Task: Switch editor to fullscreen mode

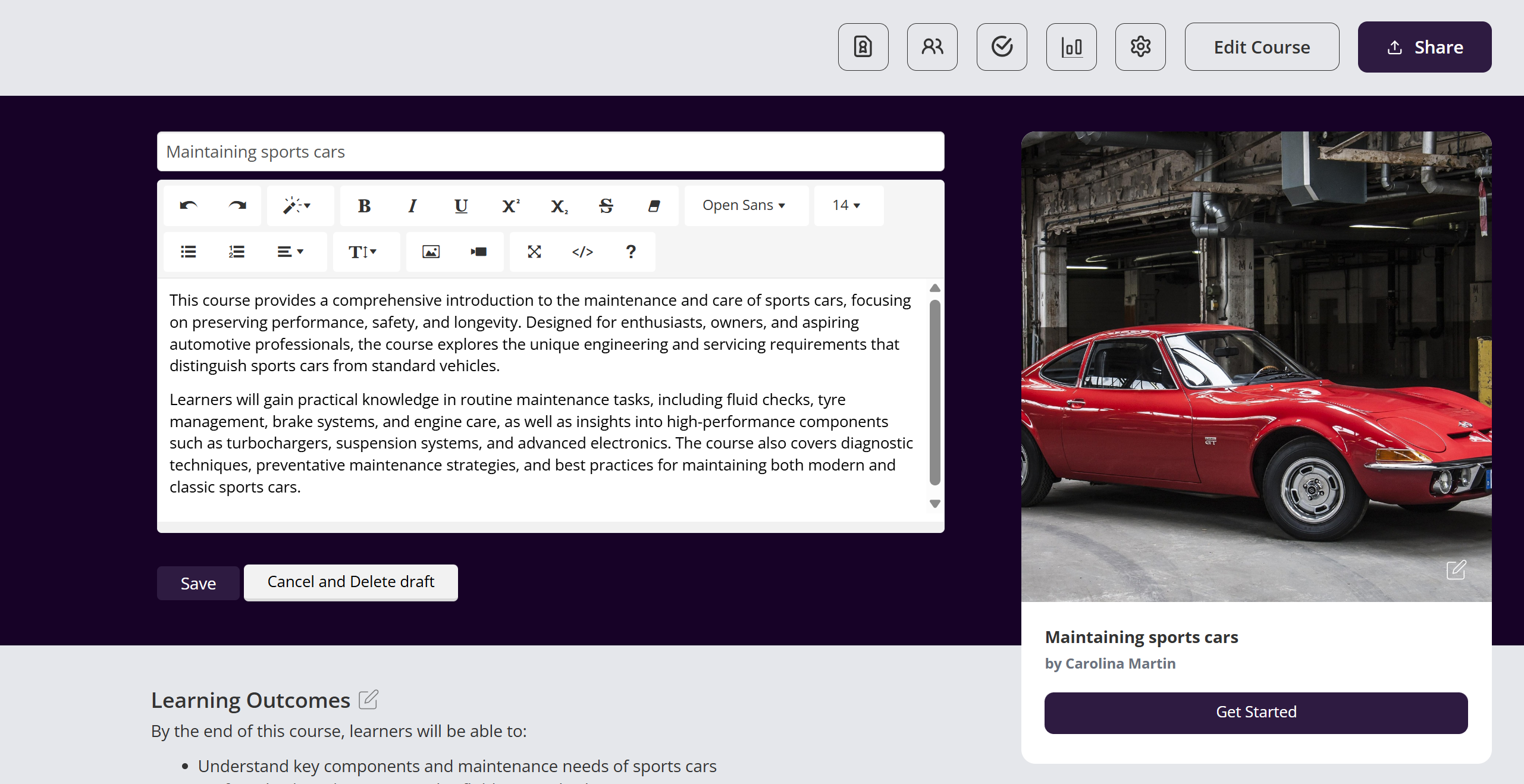Action: [x=534, y=252]
